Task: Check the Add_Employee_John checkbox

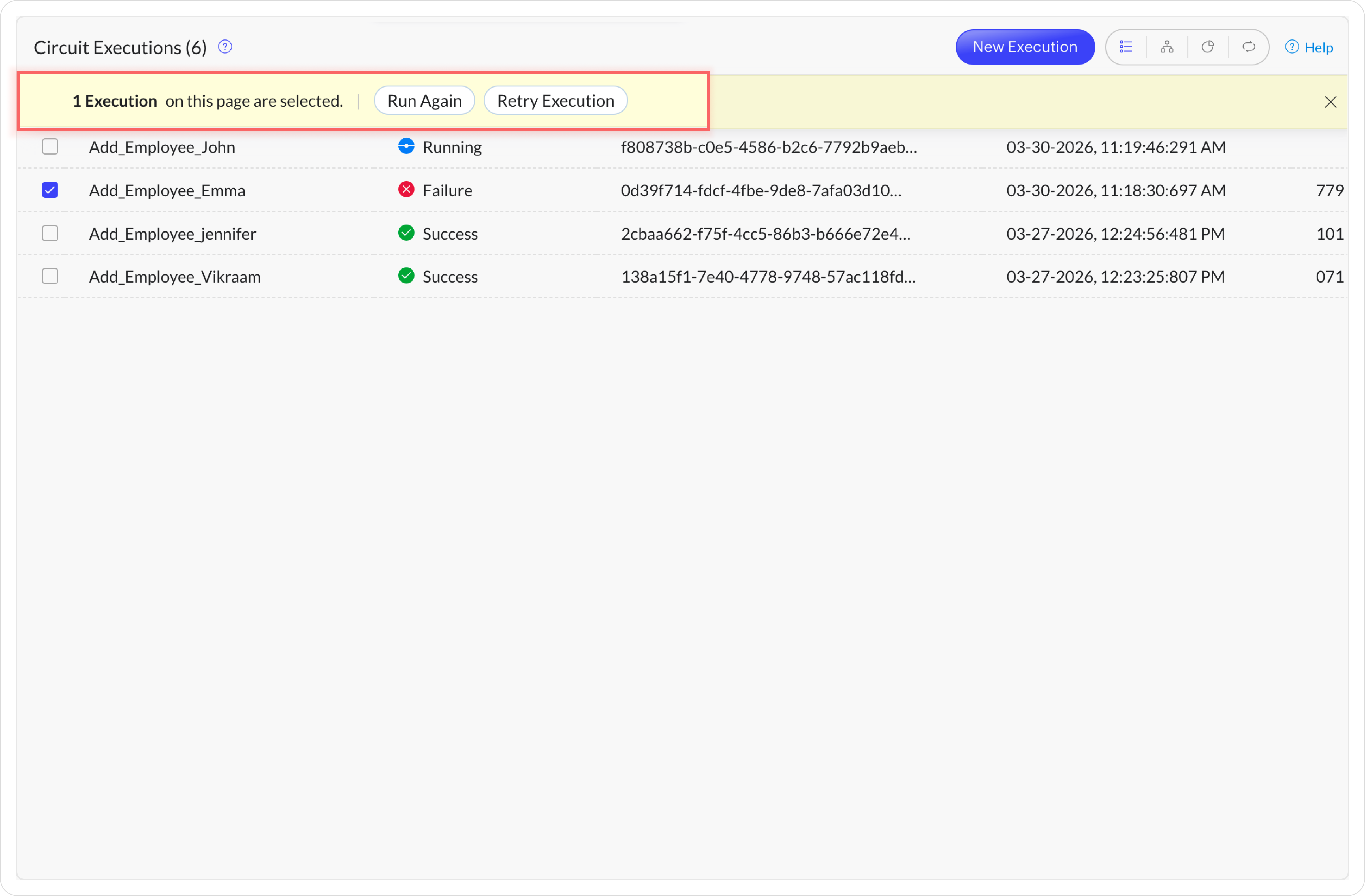Action: click(50, 147)
